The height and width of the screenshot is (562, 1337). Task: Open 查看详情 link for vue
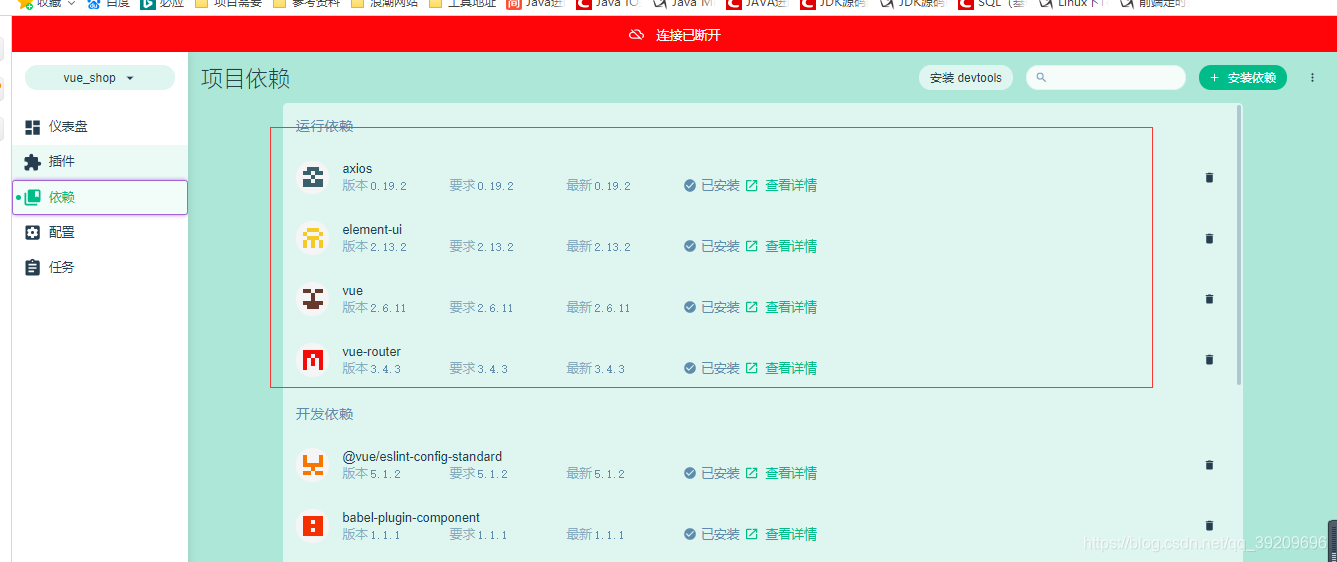click(781, 307)
